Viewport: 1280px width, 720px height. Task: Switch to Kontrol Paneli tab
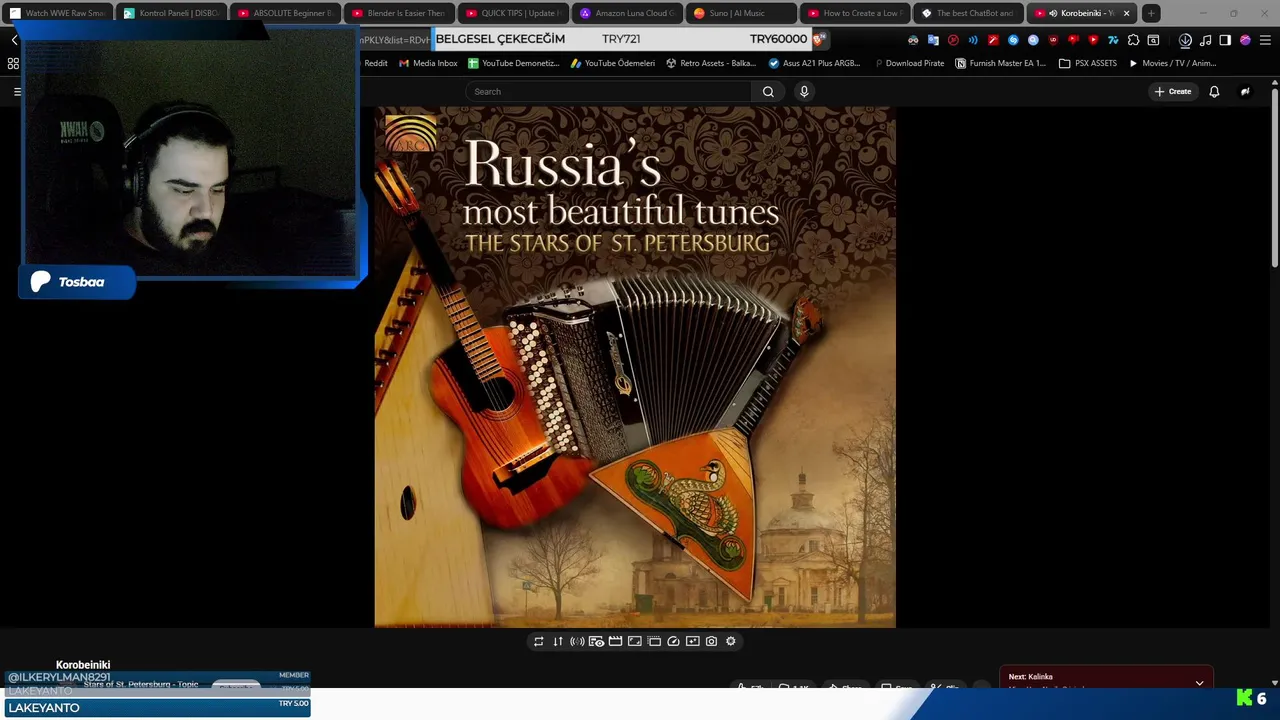pos(171,13)
